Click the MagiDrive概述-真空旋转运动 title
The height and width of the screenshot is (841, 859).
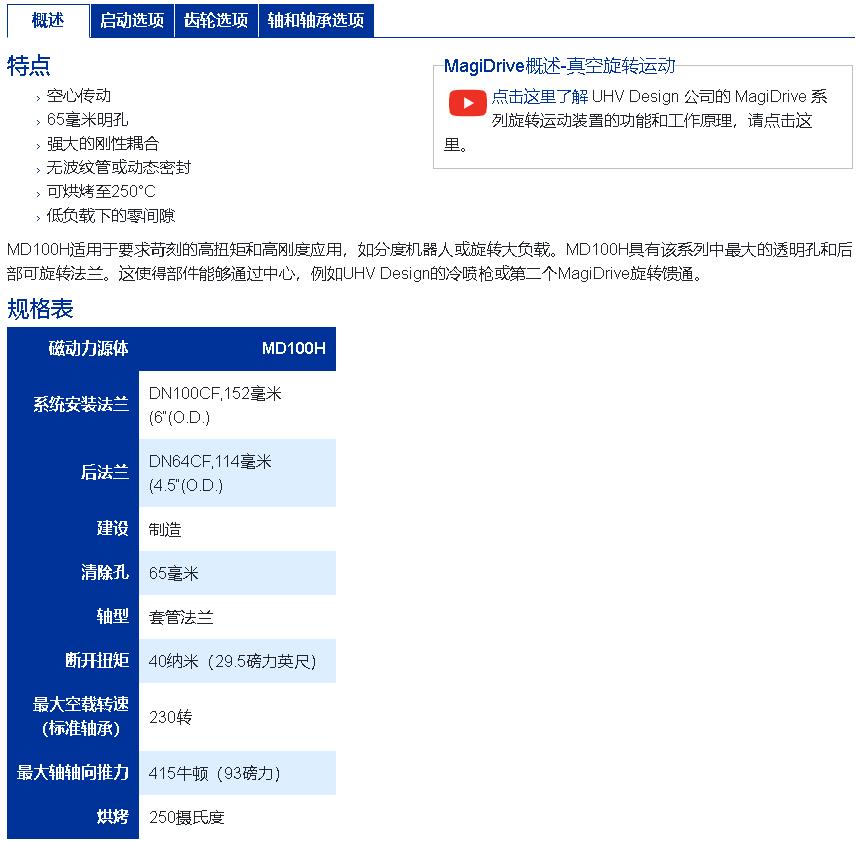(x=559, y=66)
